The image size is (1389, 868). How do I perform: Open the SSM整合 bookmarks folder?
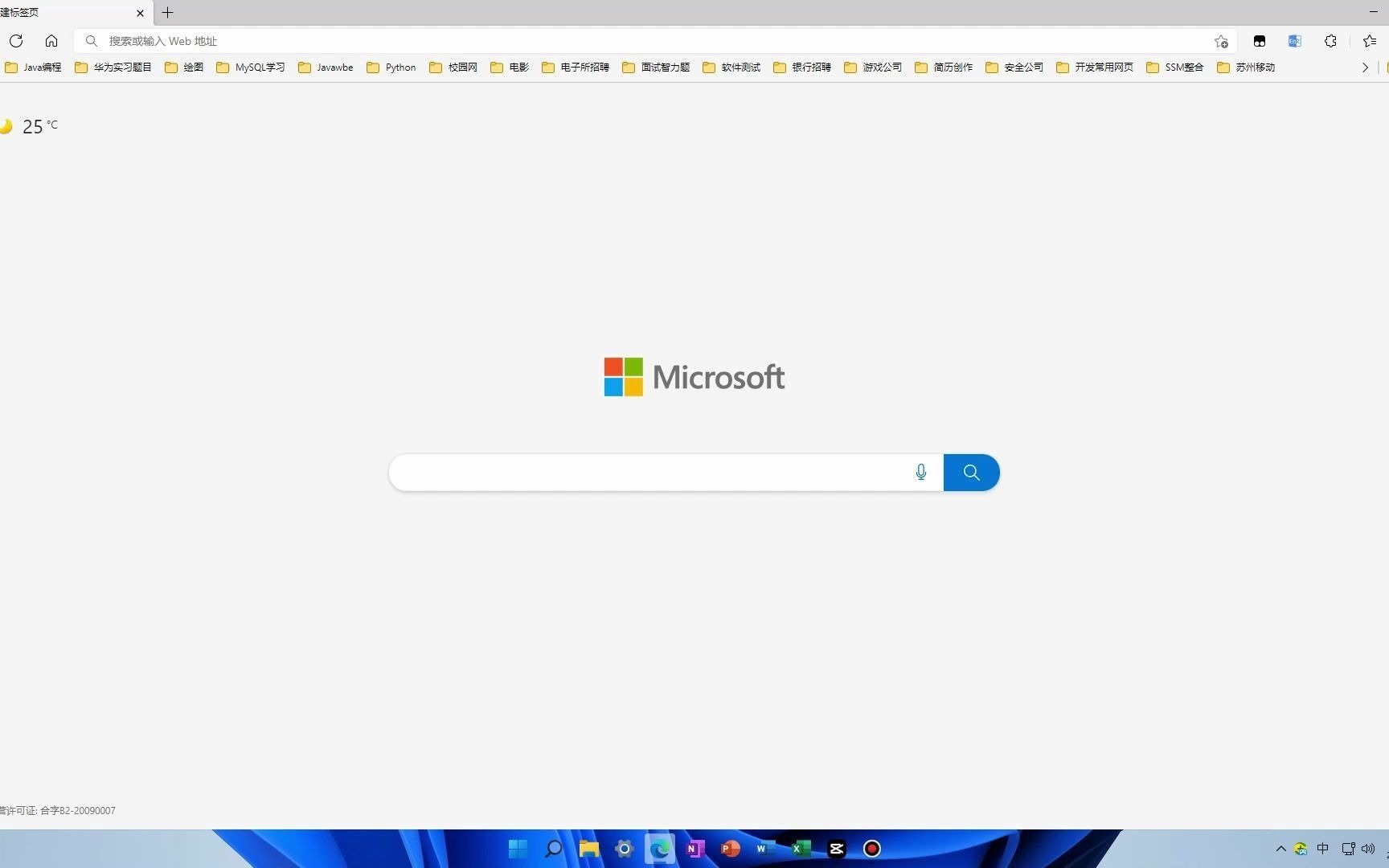click(1175, 68)
